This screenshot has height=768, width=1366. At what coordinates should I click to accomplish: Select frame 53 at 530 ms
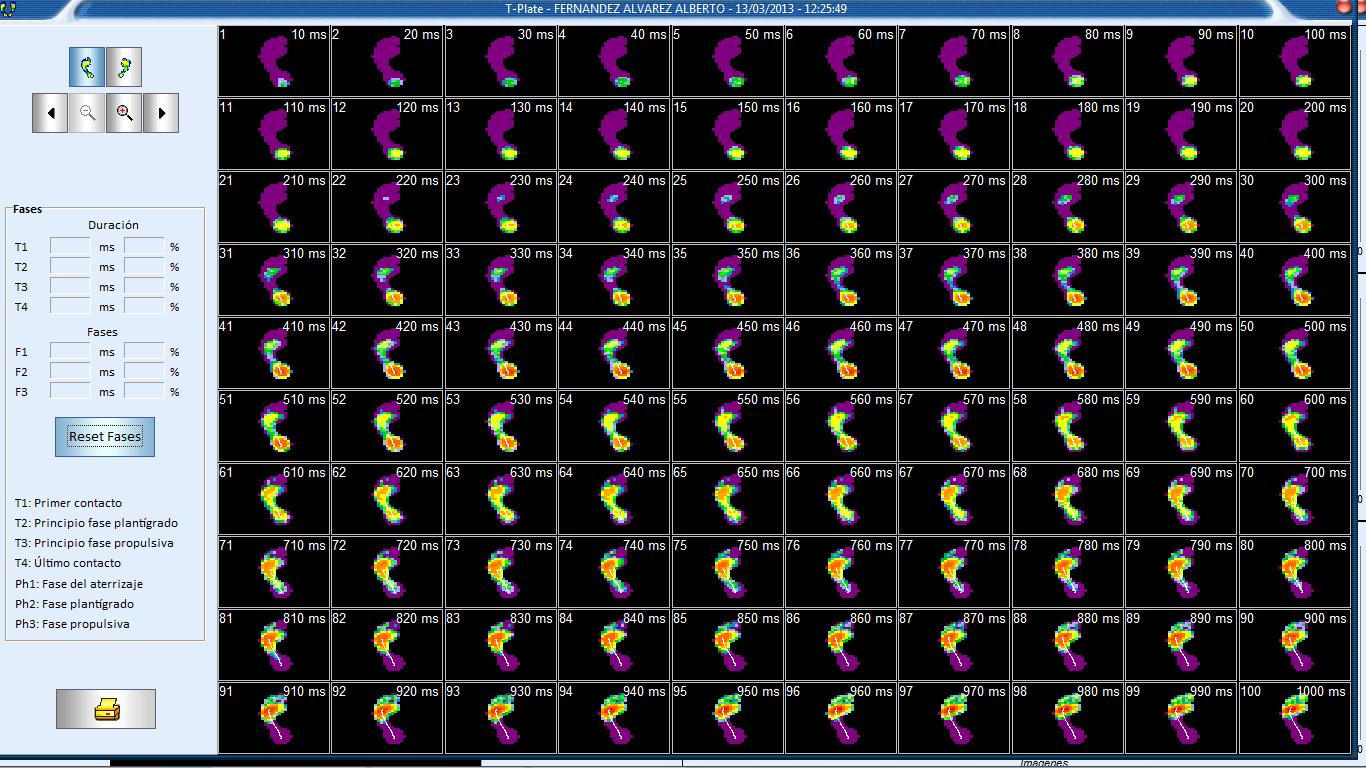click(501, 426)
